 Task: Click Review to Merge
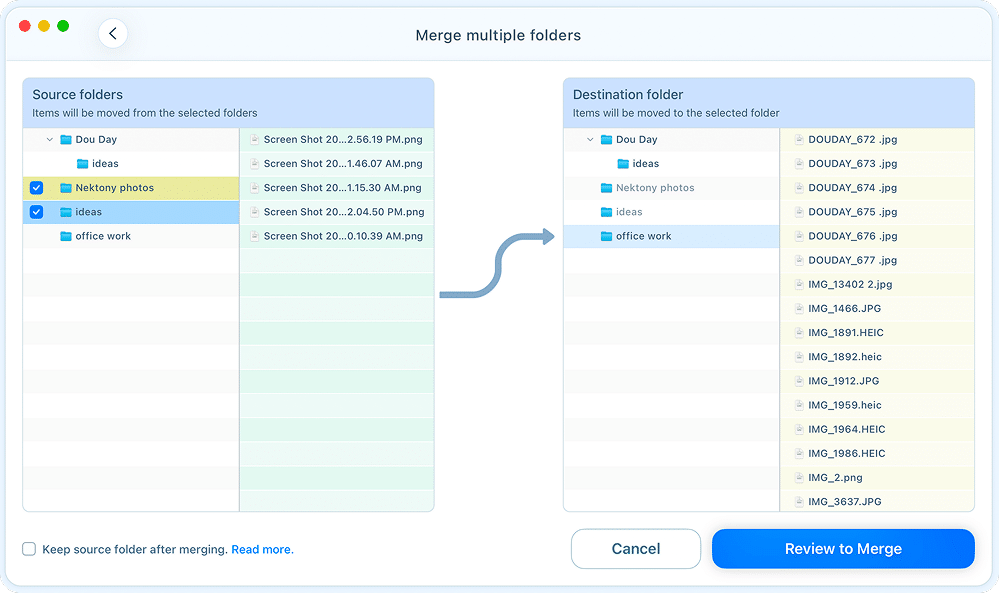point(844,549)
